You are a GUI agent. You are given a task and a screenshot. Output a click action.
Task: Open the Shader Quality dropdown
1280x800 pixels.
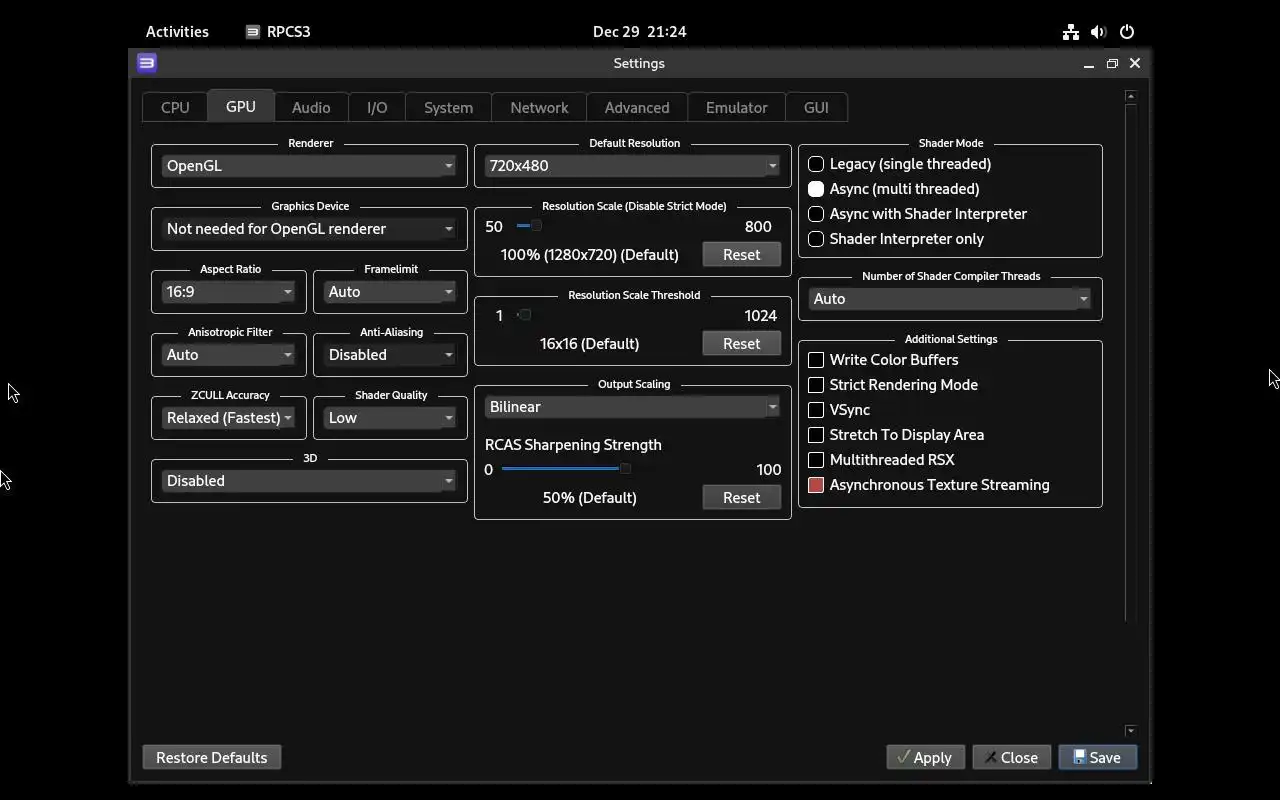click(390, 418)
